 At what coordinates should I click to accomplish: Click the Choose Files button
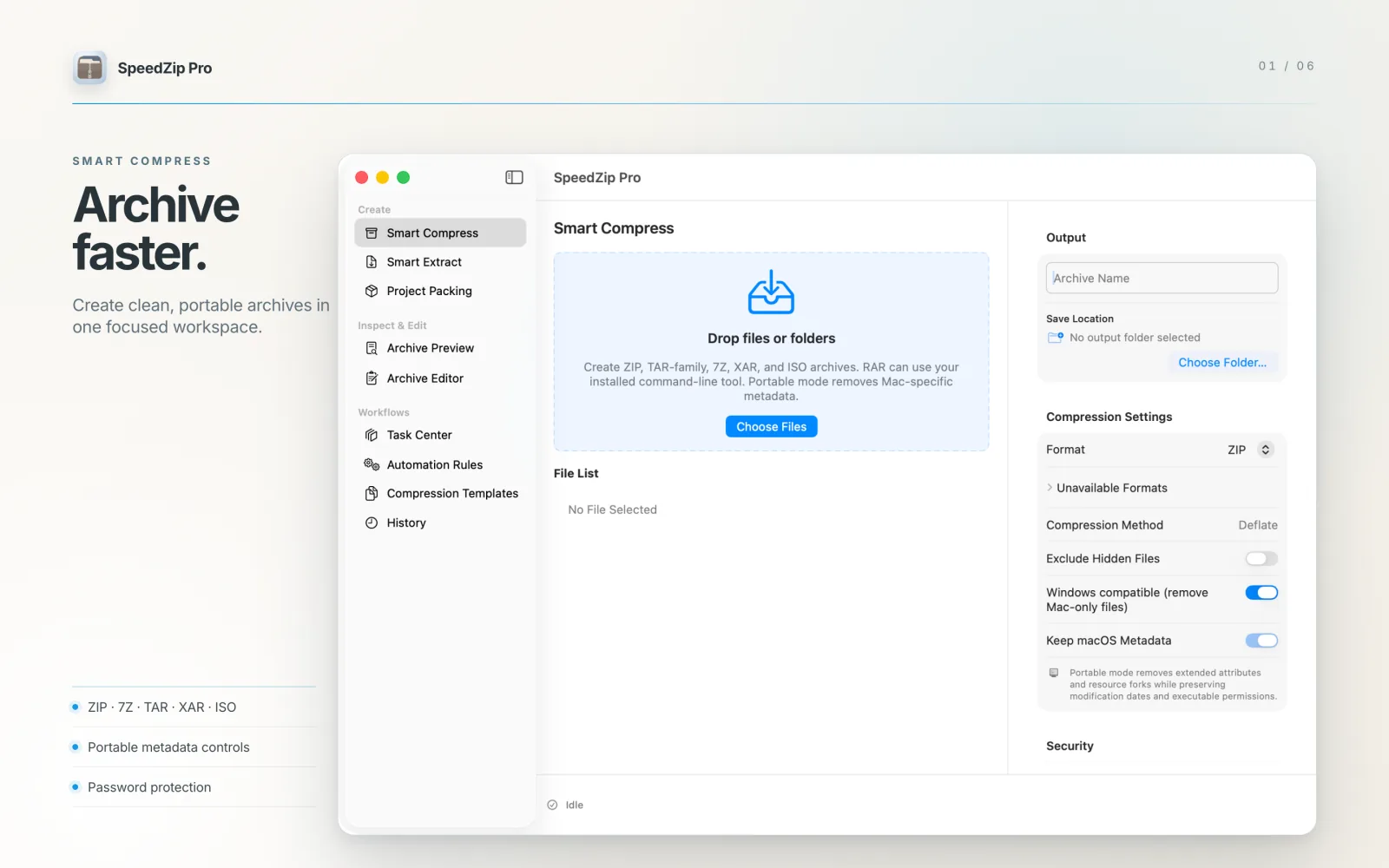click(x=771, y=426)
